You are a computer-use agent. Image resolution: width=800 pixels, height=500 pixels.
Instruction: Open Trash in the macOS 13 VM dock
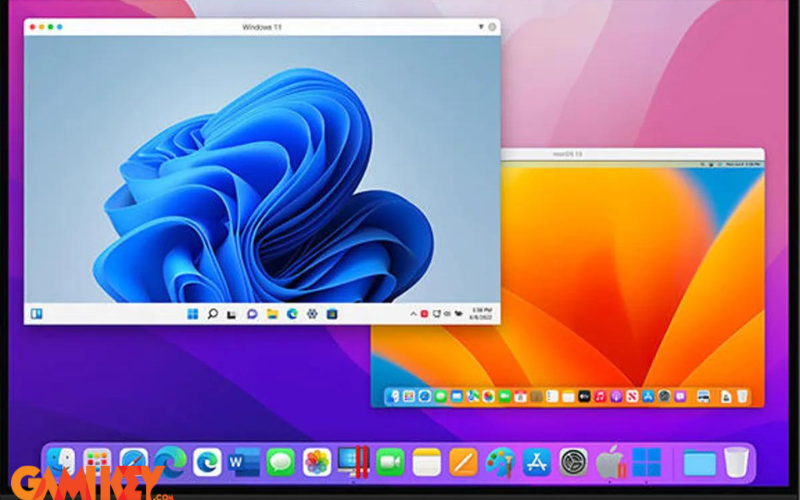point(742,396)
